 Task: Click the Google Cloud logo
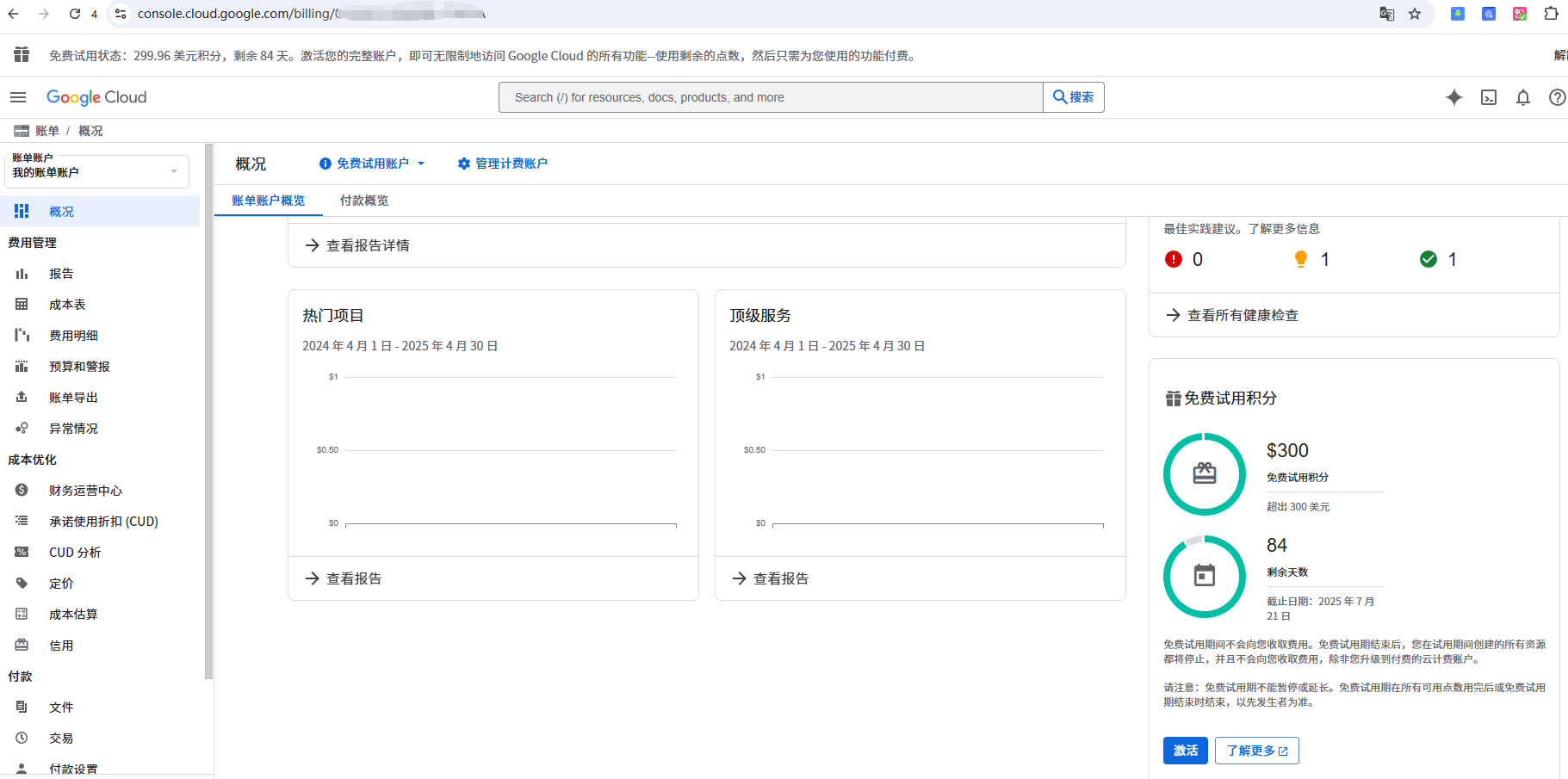click(x=96, y=97)
